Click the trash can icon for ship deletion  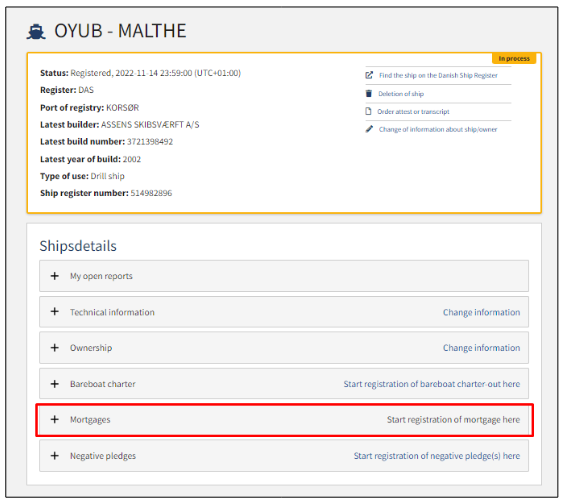pos(369,93)
